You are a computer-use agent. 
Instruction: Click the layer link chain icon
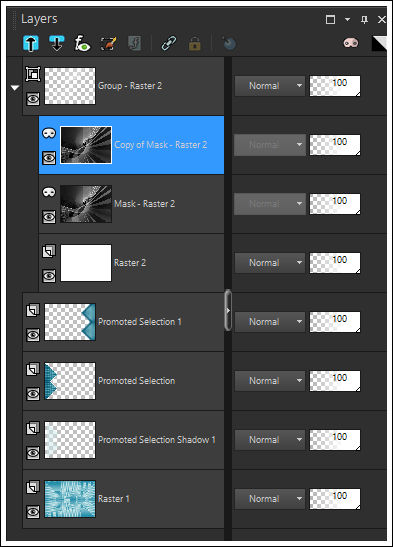[x=169, y=44]
